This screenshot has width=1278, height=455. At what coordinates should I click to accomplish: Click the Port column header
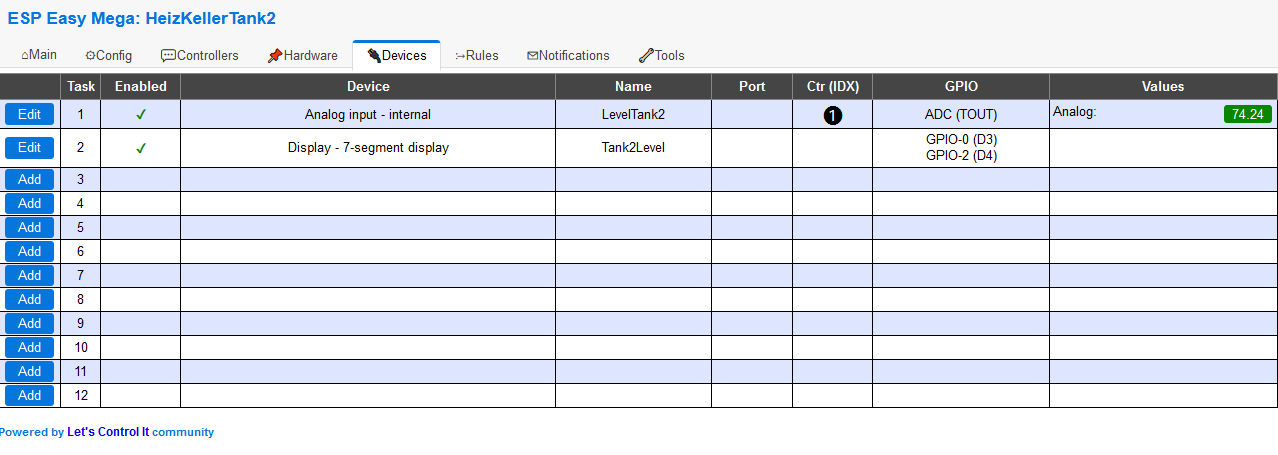[752, 87]
